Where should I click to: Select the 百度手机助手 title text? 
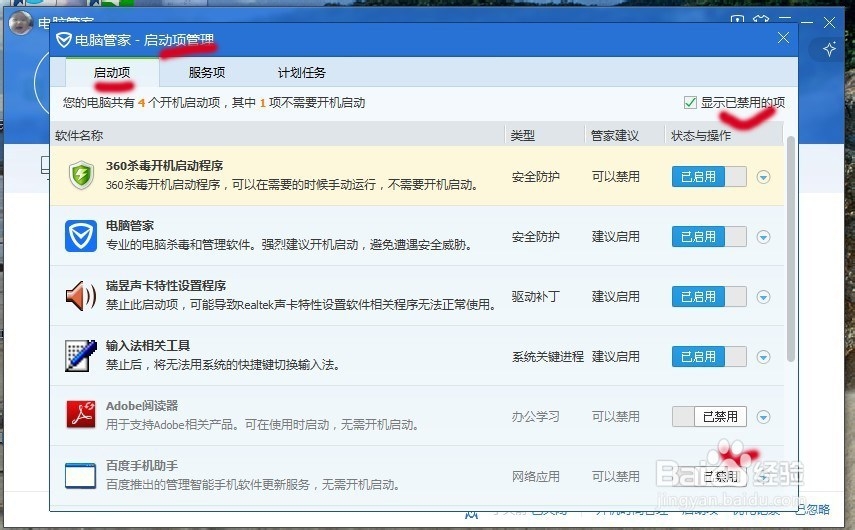tap(142, 466)
